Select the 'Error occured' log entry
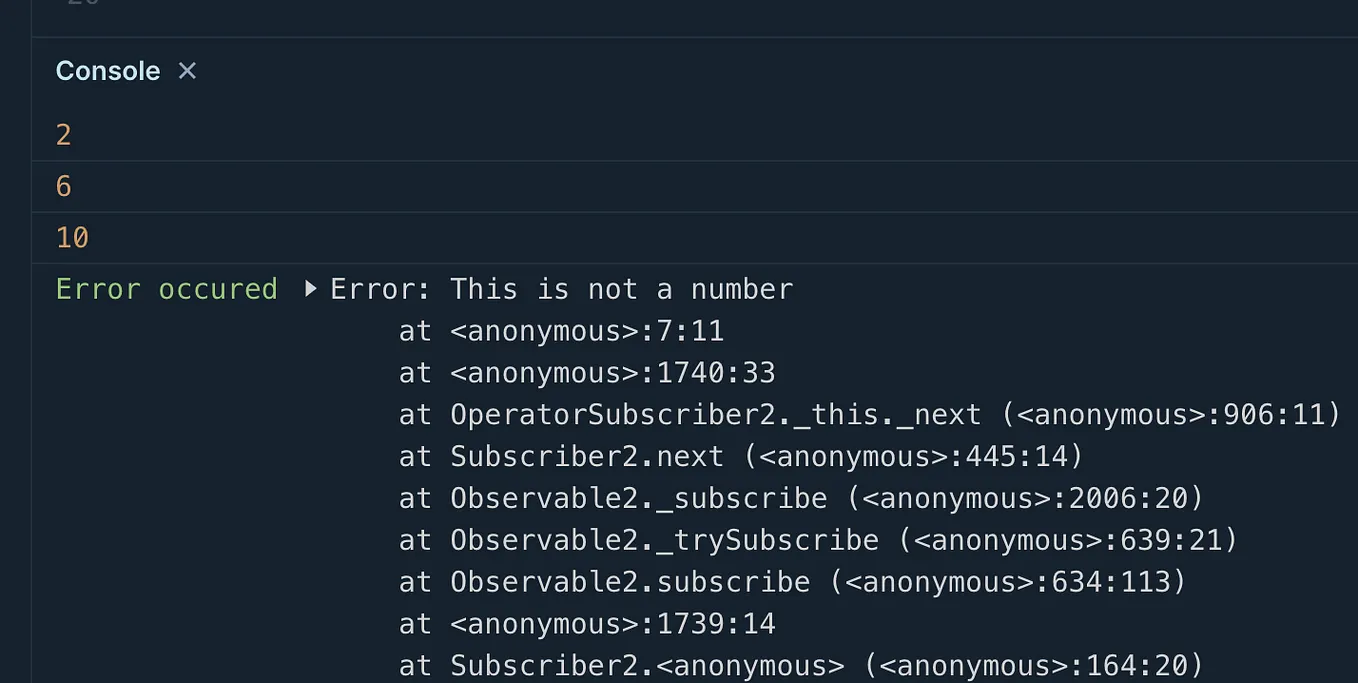1358x683 pixels. [166, 289]
